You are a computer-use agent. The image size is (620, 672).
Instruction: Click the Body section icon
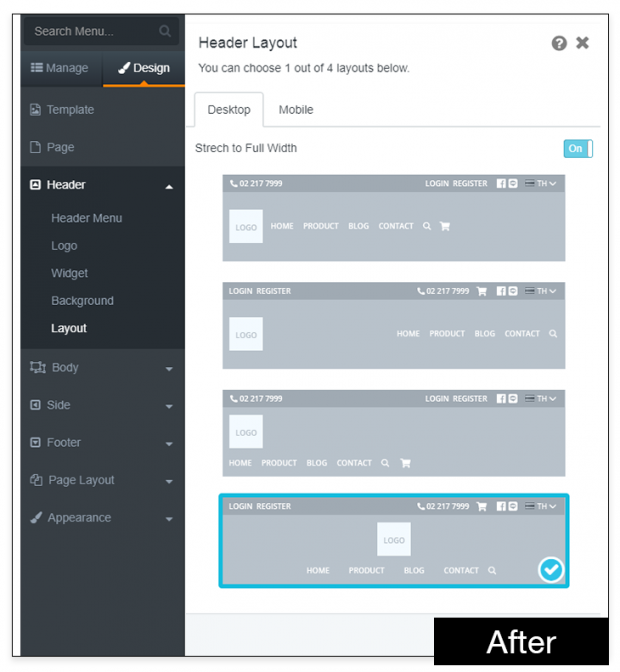pos(37,368)
